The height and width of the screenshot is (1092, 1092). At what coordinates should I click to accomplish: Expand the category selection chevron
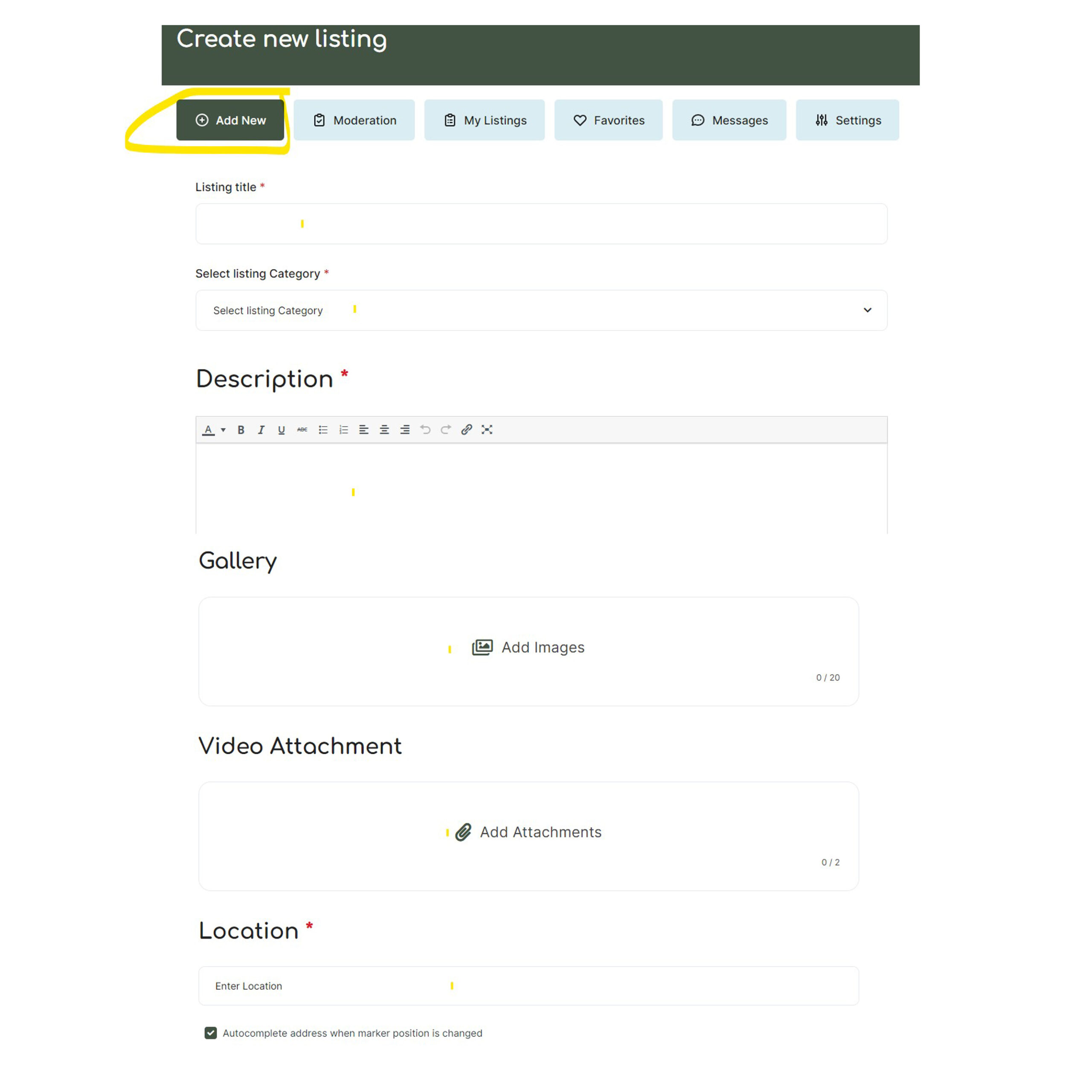[x=867, y=310]
